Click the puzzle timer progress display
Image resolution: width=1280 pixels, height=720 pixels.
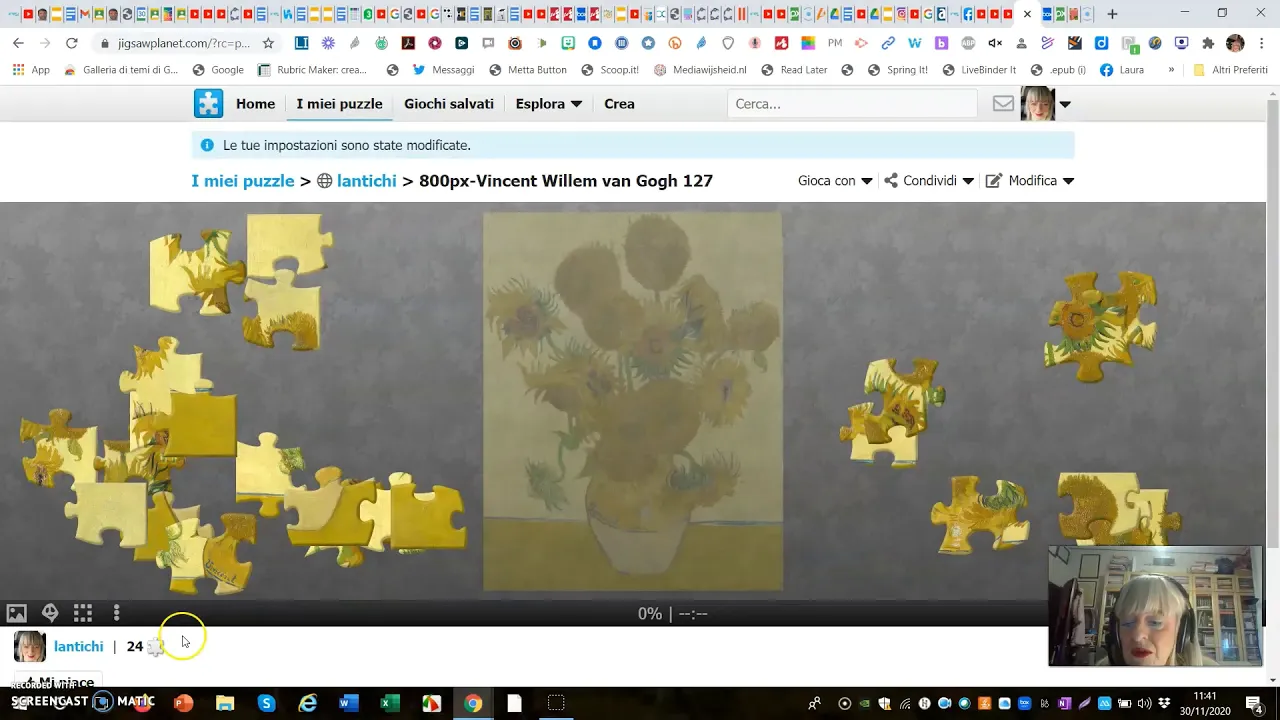click(673, 614)
